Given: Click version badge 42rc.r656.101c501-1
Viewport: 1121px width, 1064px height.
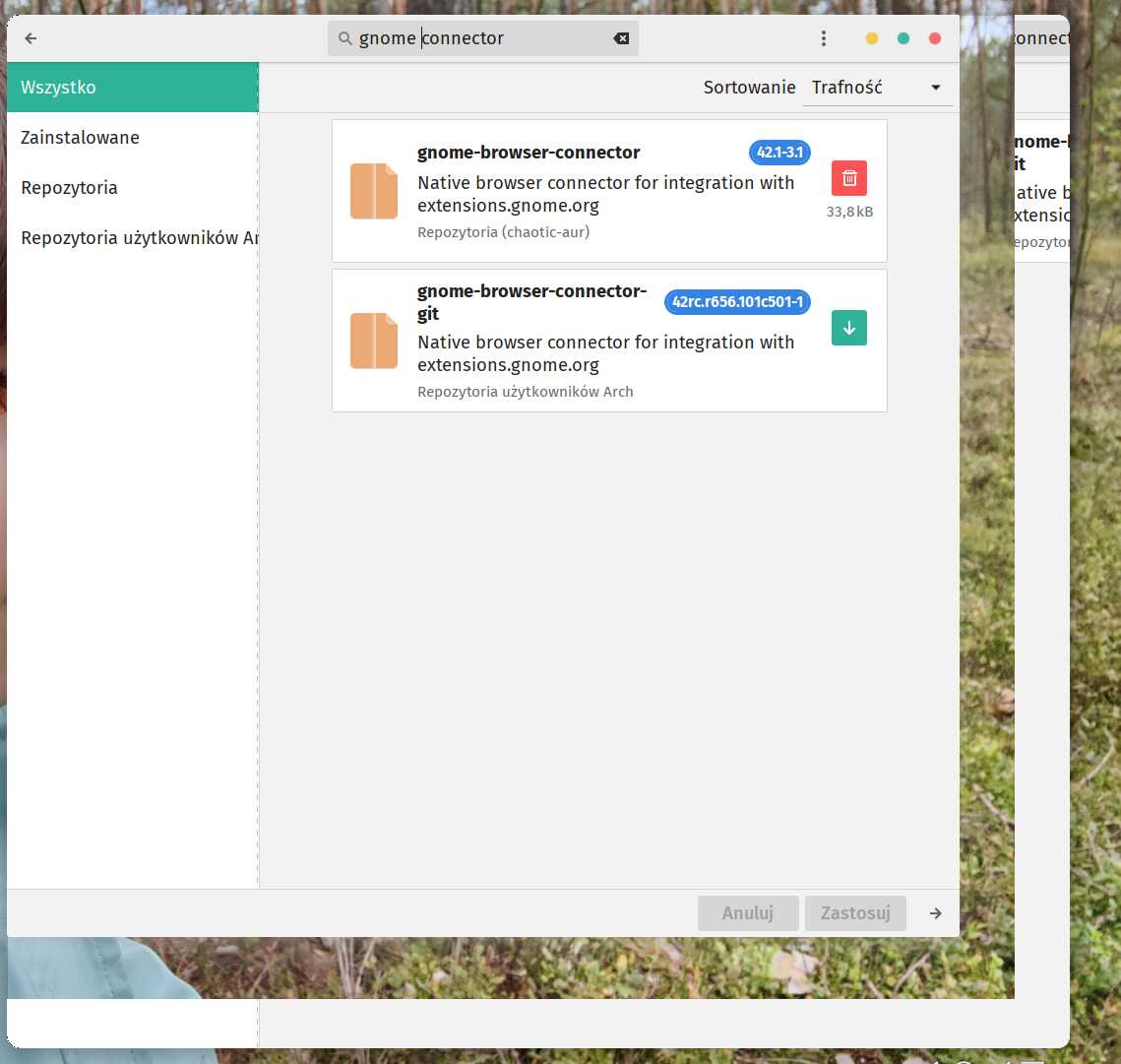Looking at the screenshot, I should [x=737, y=302].
